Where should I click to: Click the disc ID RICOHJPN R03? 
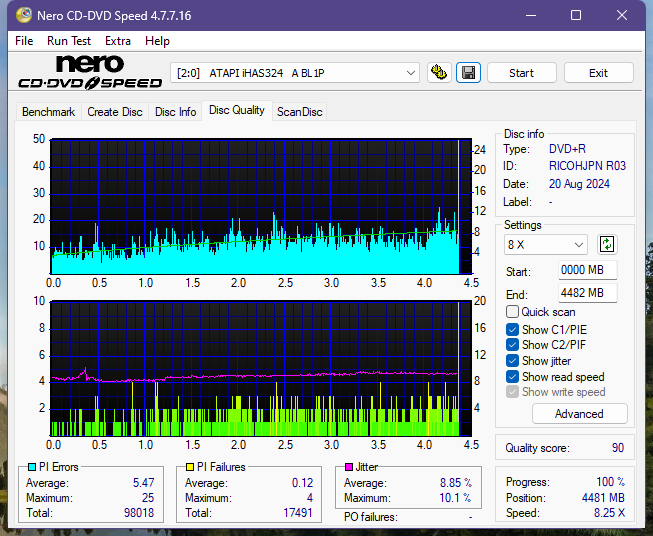(x=587, y=166)
